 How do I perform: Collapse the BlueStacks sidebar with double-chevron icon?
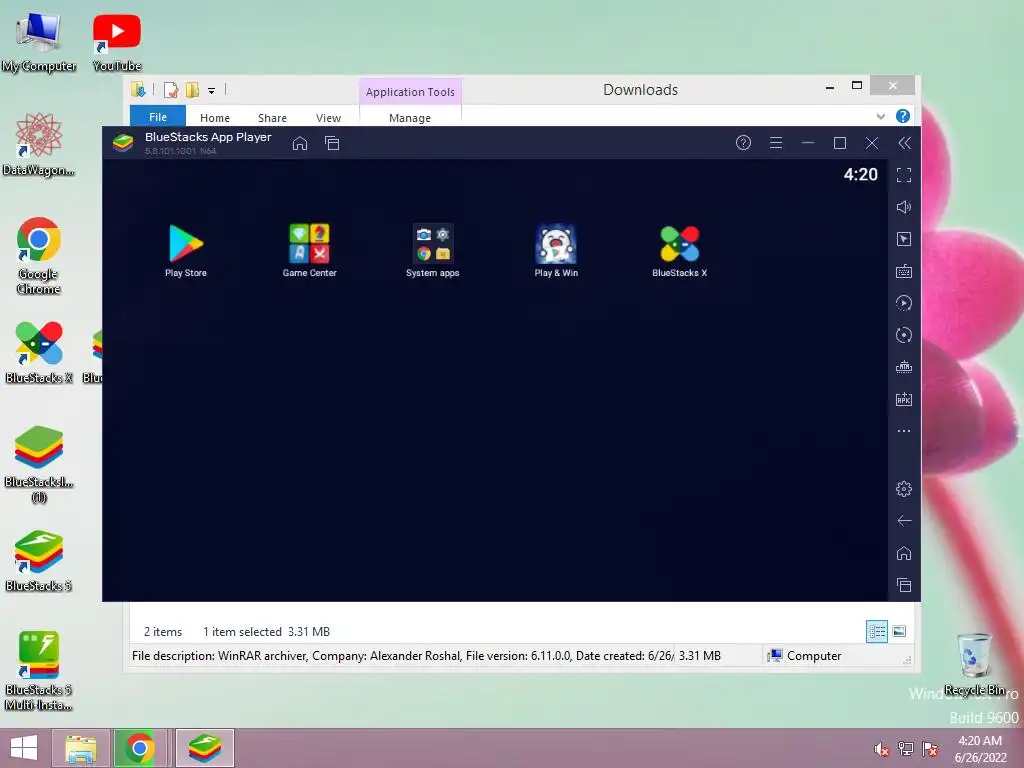coord(904,143)
